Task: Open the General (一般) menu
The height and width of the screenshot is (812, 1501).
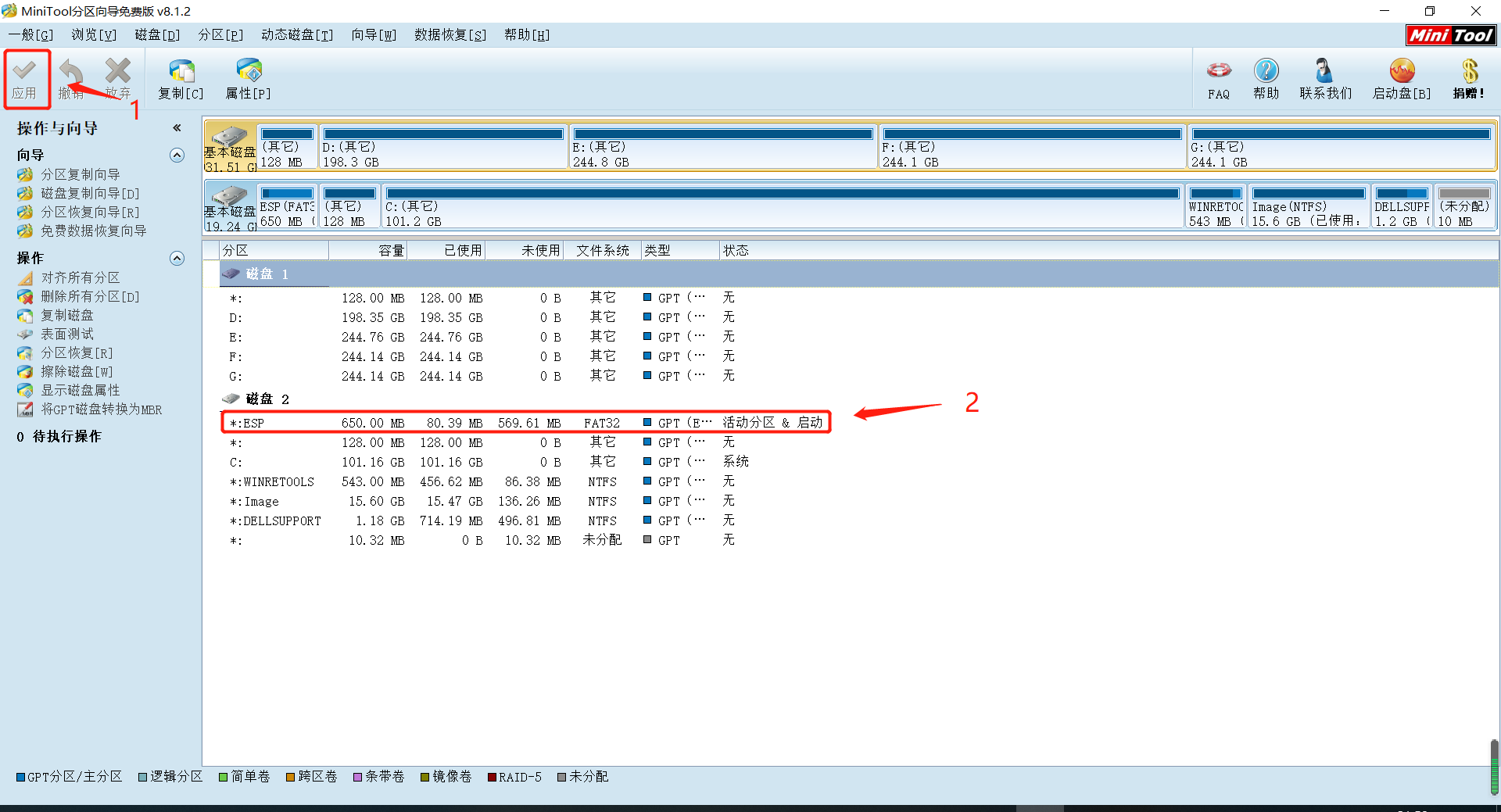Action: [31, 35]
